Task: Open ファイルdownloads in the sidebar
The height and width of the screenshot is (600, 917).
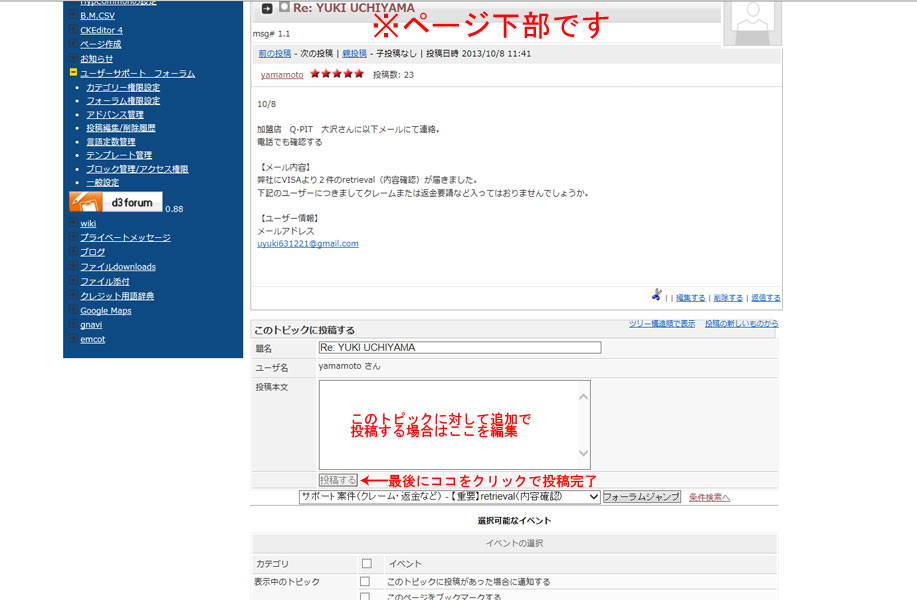Action: (118, 267)
